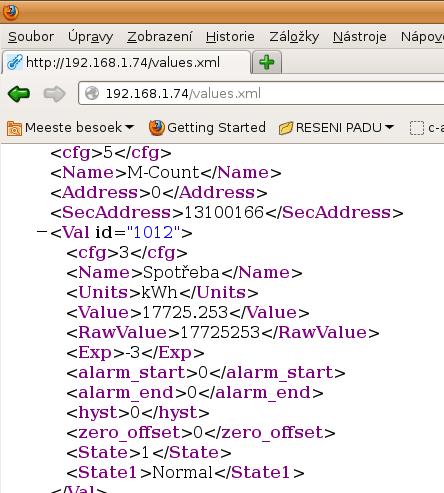Open the Nápověda menu
Image resolution: width=444 pixels, height=493 pixels.
click(422, 37)
